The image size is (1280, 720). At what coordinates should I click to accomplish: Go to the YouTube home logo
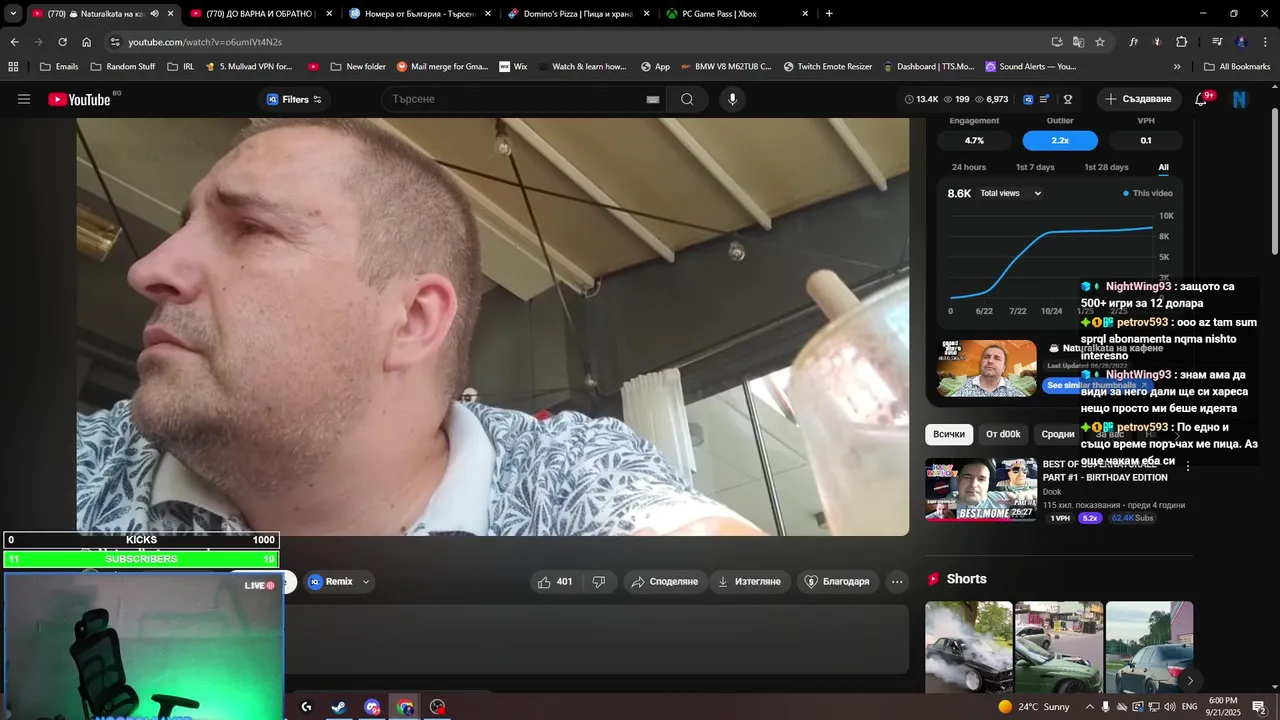click(79, 99)
